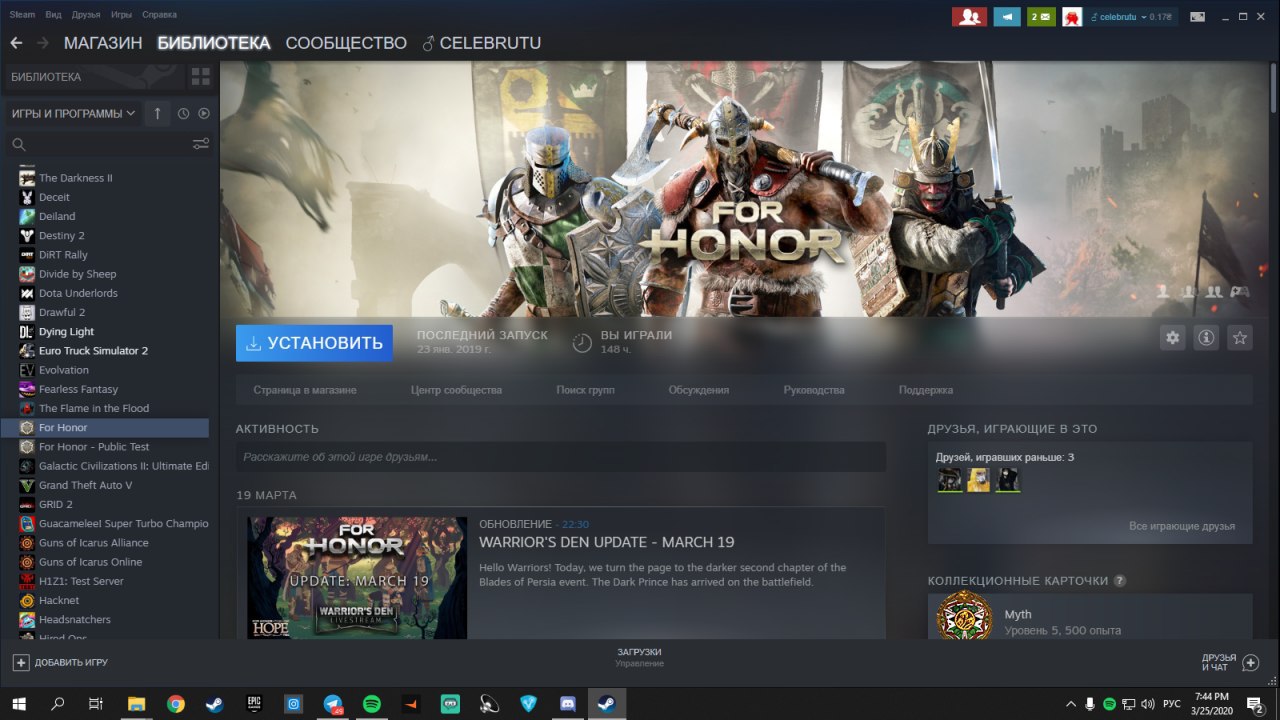This screenshot has height=720, width=1280.
Task: Open the Друзья menu
Action: pyautogui.click(x=86, y=15)
